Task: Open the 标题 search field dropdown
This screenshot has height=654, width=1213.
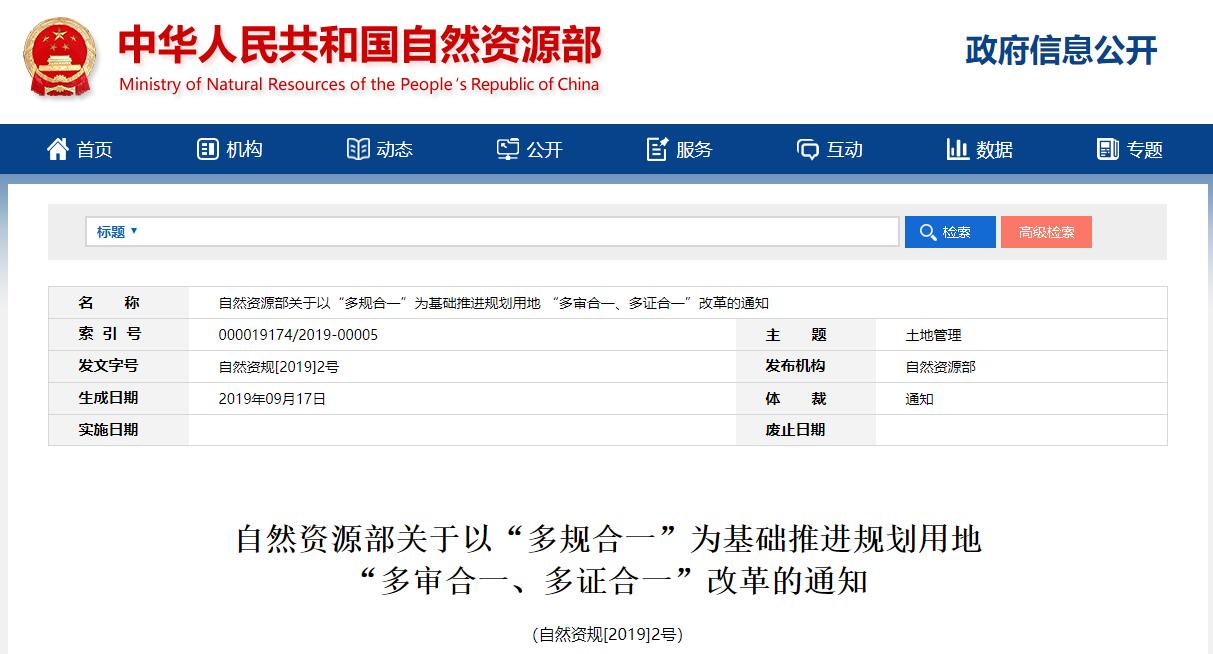Action: coord(117,232)
